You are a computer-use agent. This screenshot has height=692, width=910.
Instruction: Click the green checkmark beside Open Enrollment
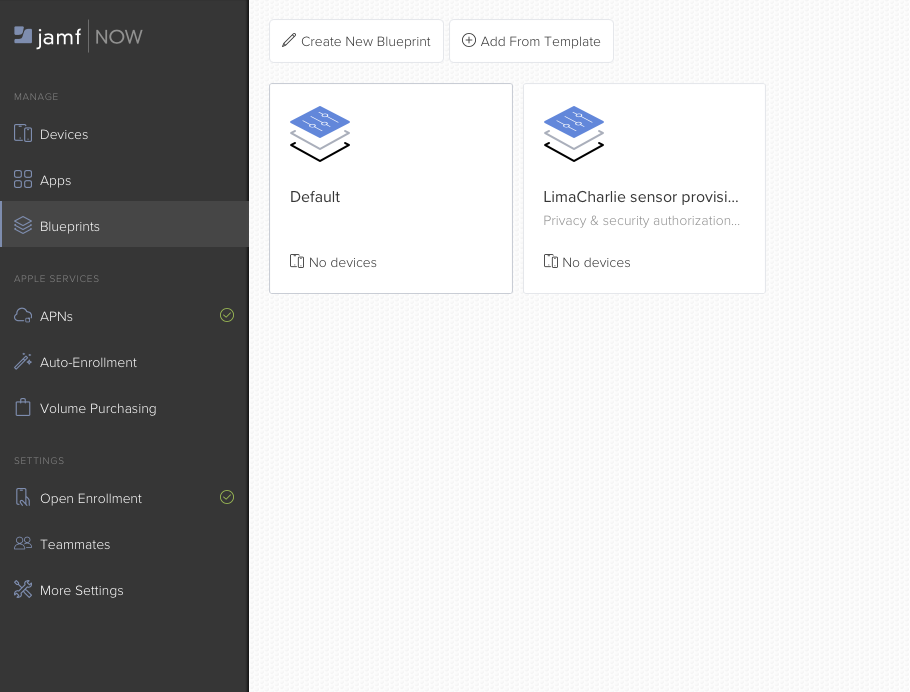[x=227, y=497]
